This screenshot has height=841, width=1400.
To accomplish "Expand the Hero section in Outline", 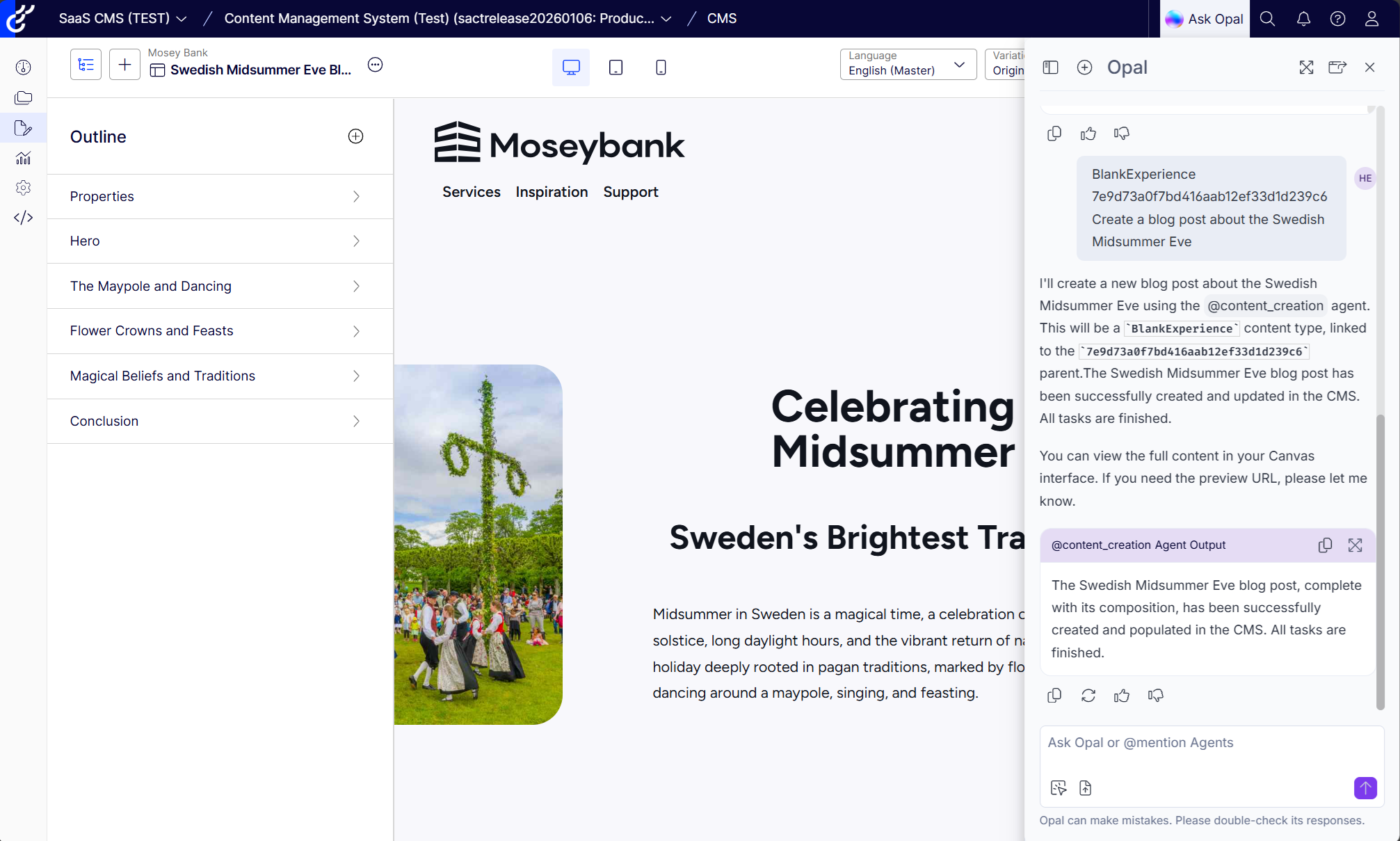I will click(356, 241).
